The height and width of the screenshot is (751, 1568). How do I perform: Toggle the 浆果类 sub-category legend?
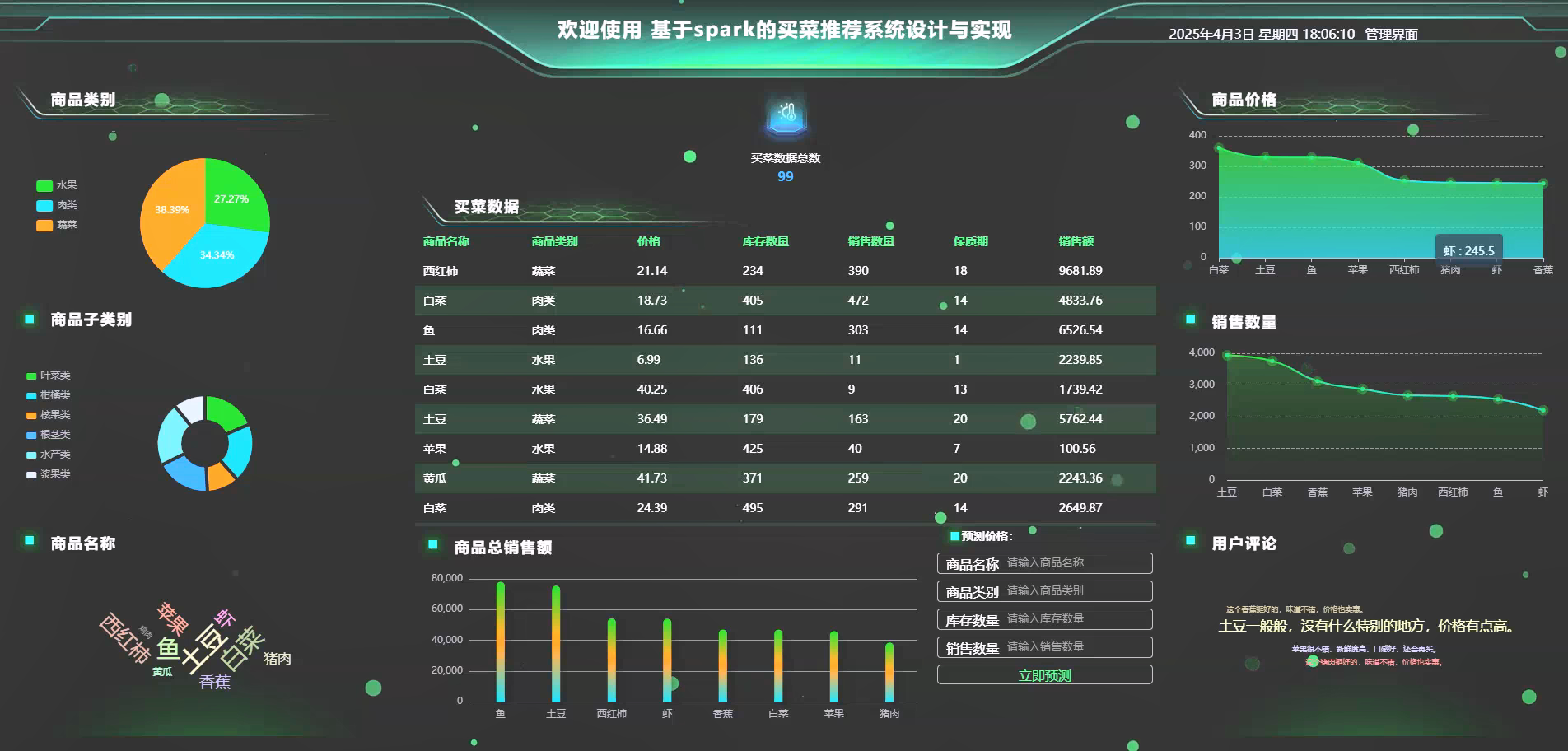coord(49,474)
